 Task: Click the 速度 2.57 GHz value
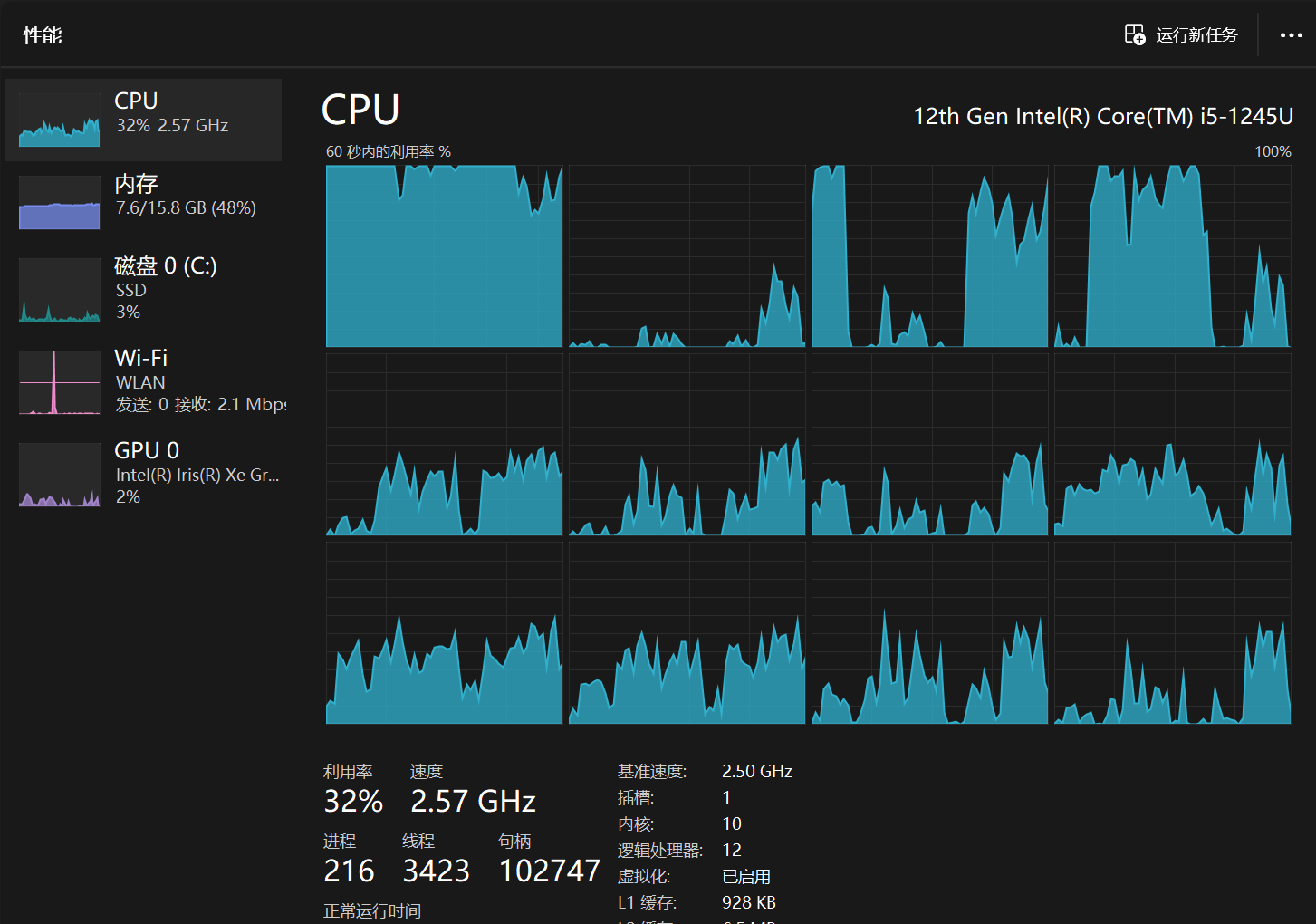point(473,801)
